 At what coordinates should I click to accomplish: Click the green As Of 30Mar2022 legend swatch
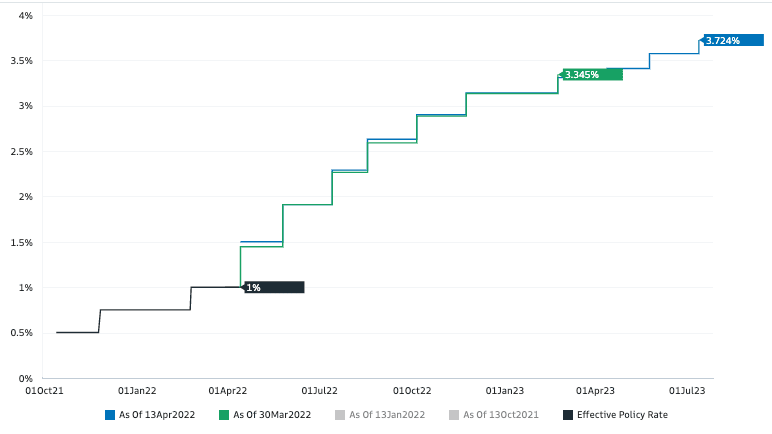pyautogui.click(x=225, y=414)
